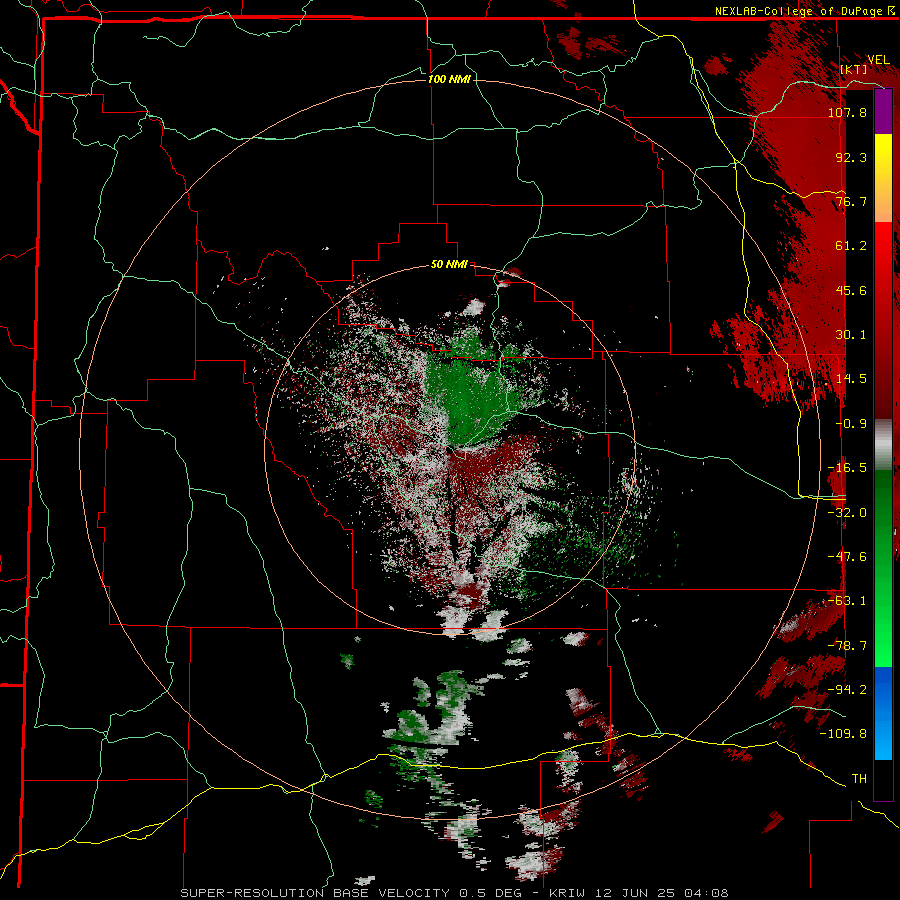Screen dimensions: 900x900
Task: Click the -16.5 legend value
Action: point(847,468)
